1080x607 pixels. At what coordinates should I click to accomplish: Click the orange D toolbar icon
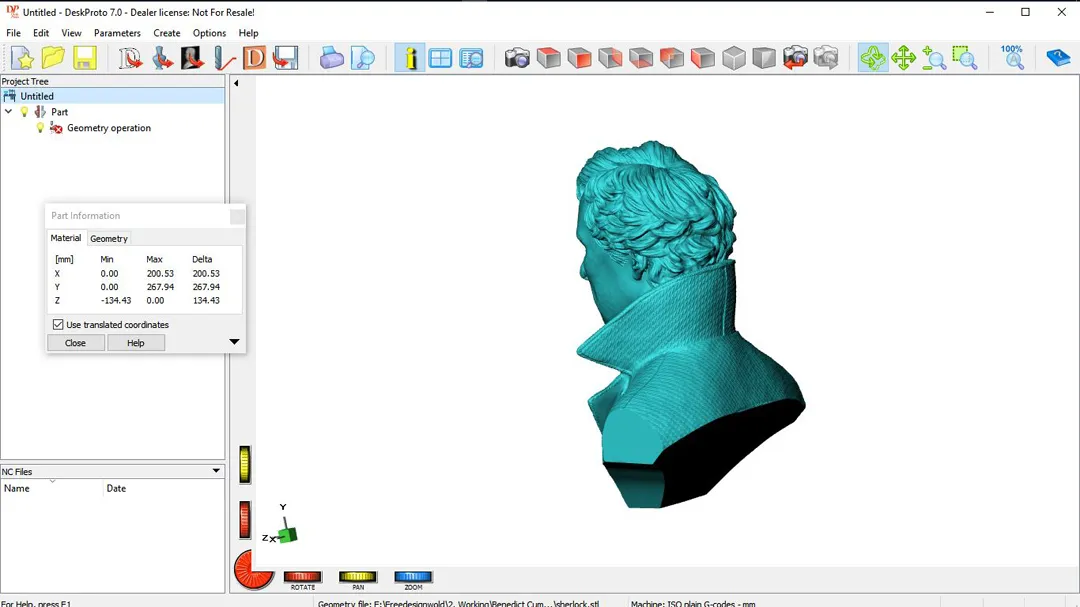click(254, 58)
